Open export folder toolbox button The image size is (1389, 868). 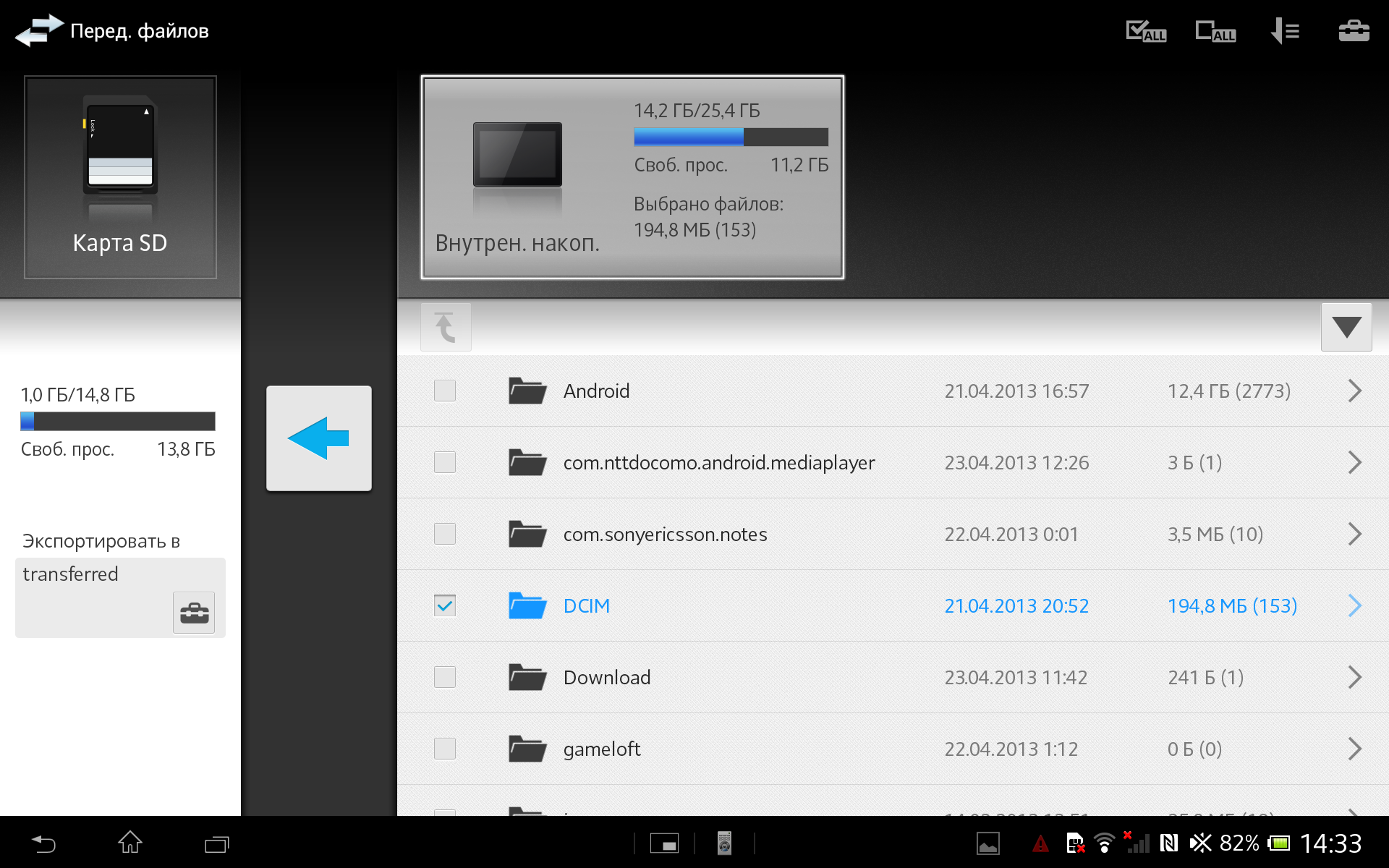pyautogui.click(x=194, y=613)
